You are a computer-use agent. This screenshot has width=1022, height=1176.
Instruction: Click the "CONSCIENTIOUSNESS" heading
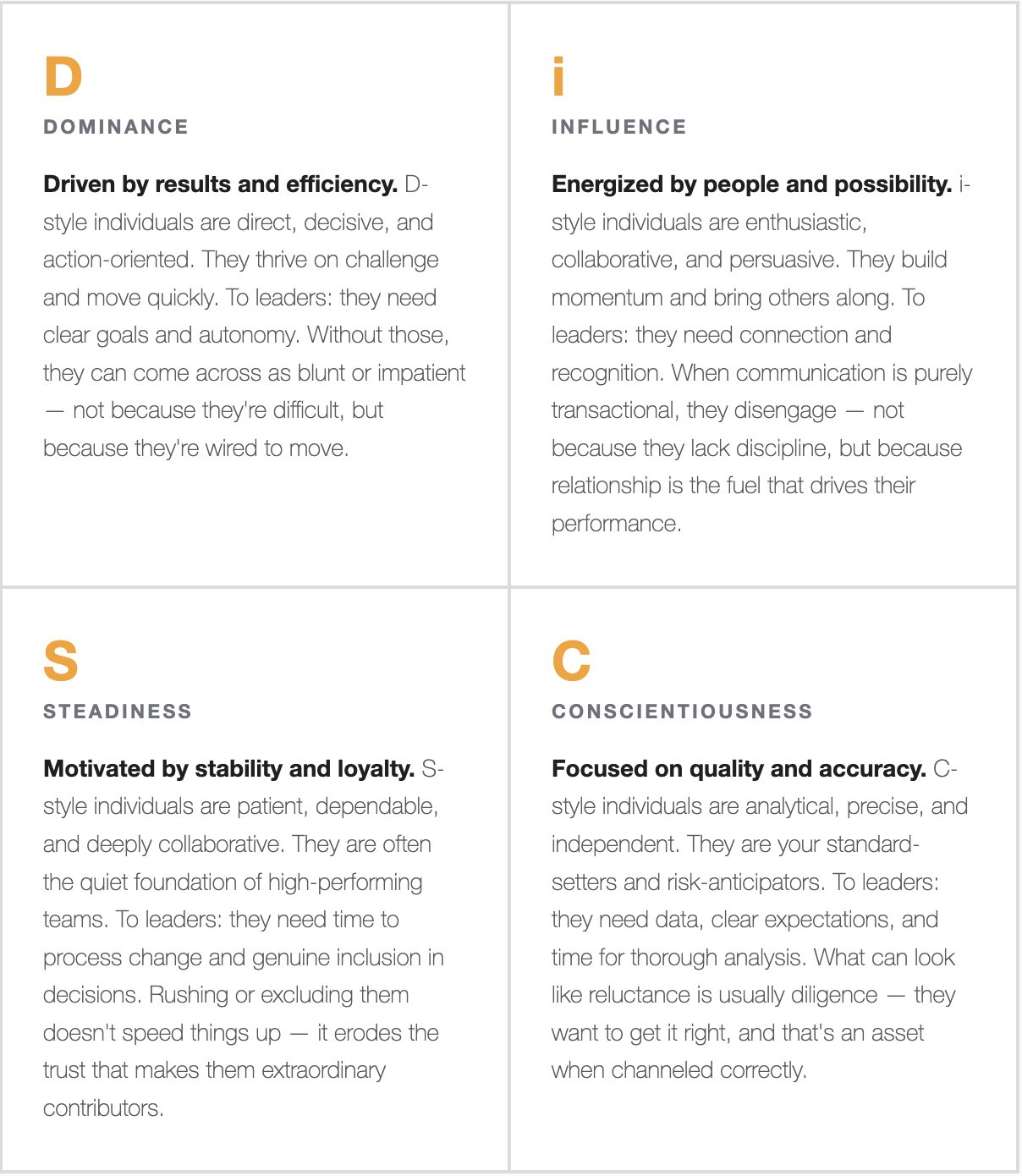click(682, 712)
